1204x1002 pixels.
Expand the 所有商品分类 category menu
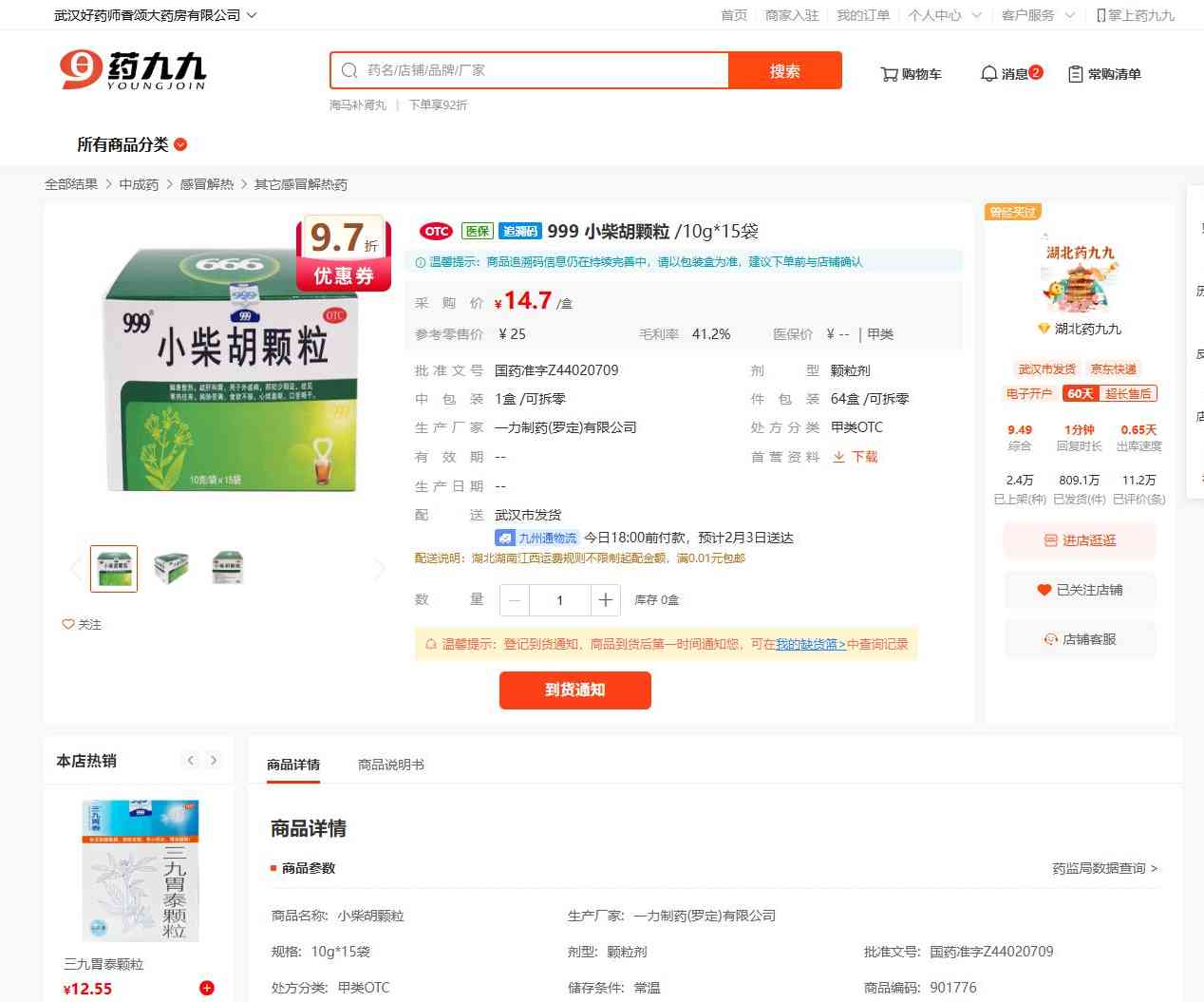[x=132, y=144]
